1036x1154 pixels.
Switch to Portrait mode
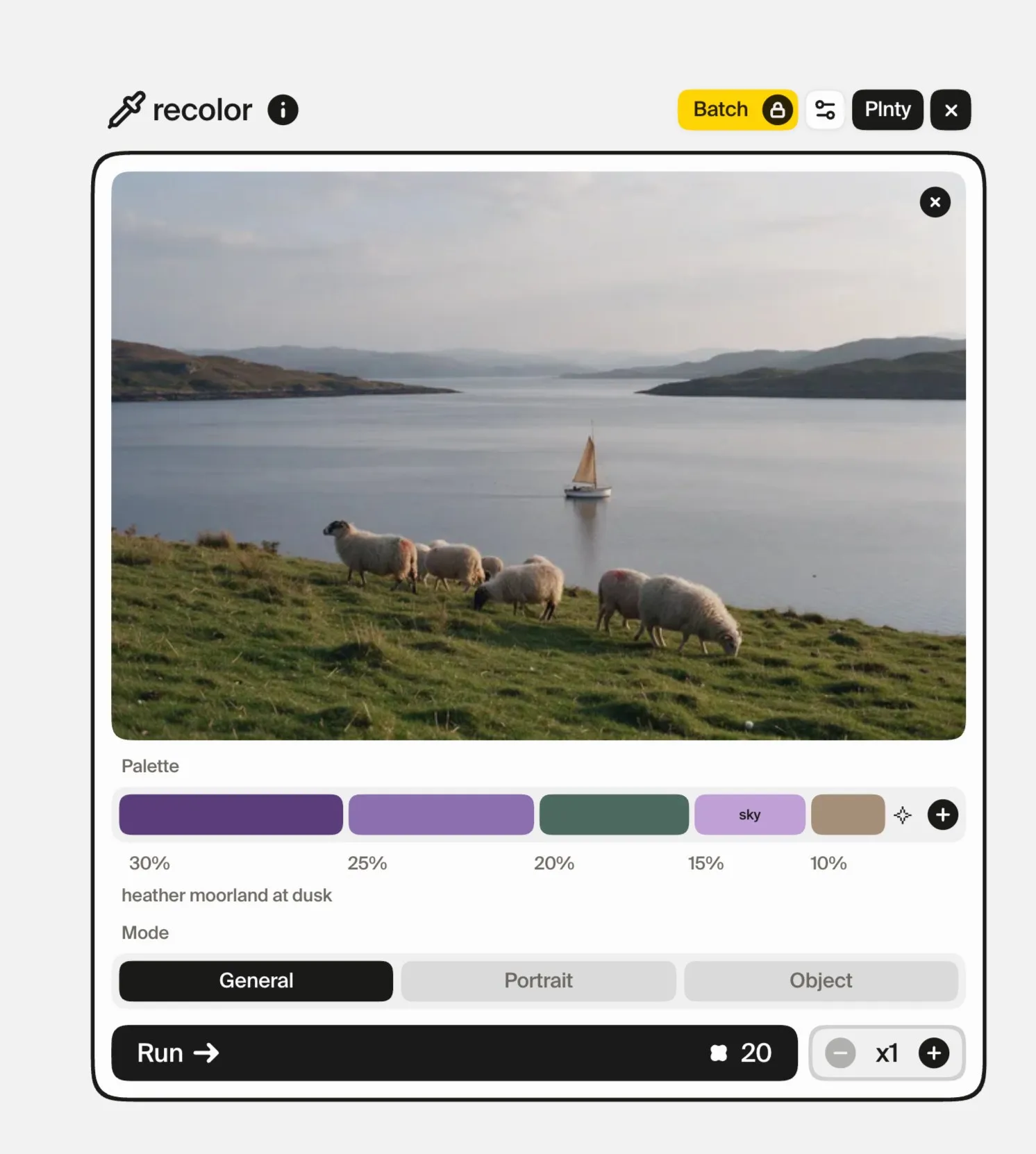pyautogui.click(x=538, y=980)
